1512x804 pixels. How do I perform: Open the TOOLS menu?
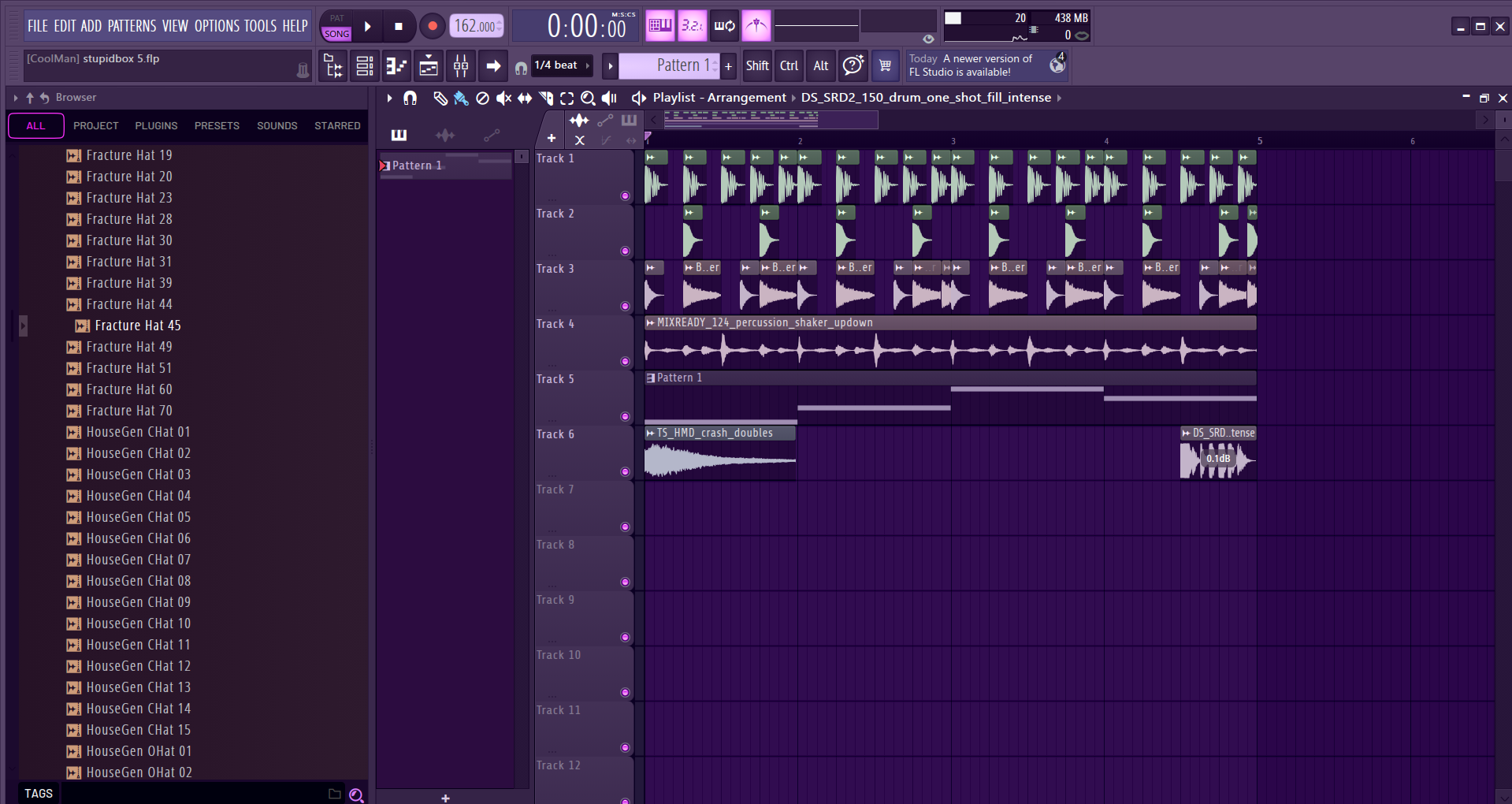[260, 26]
